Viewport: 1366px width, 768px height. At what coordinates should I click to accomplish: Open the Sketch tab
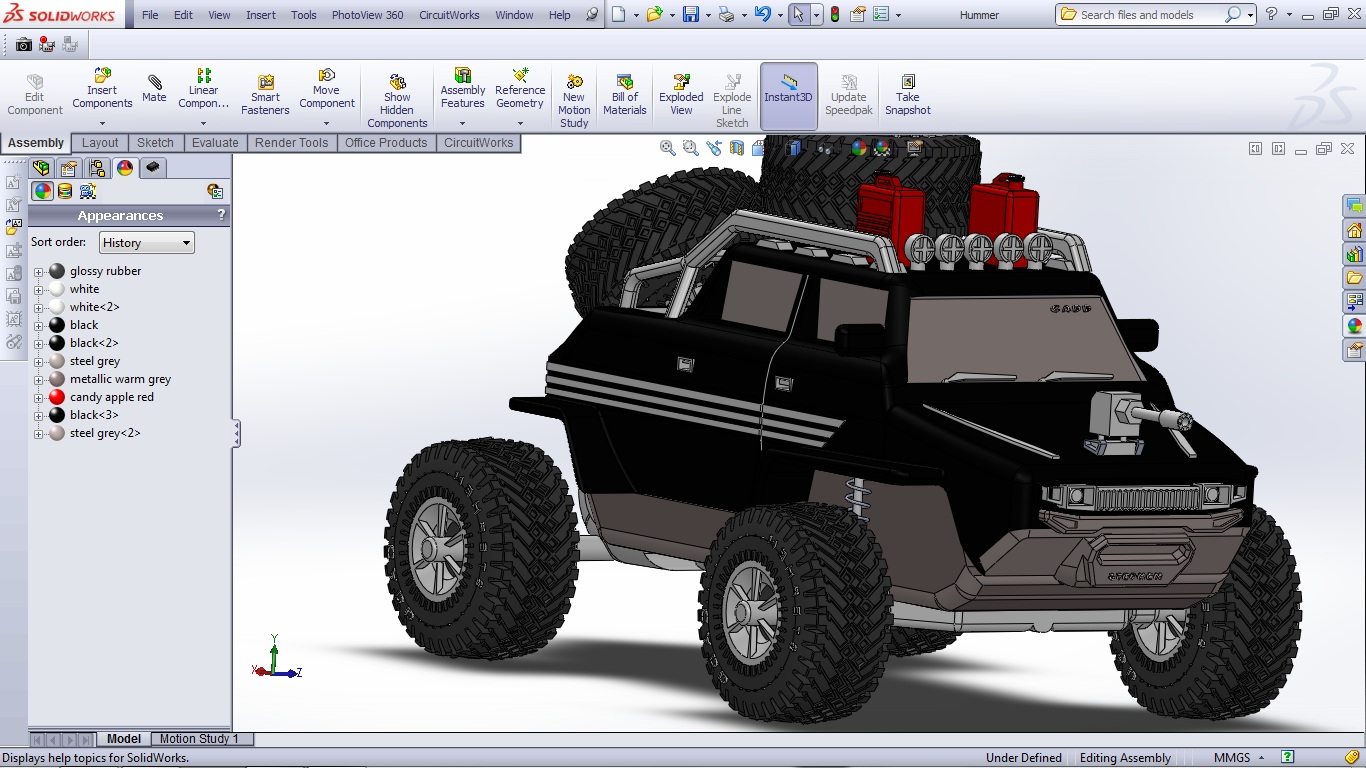click(x=155, y=143)
